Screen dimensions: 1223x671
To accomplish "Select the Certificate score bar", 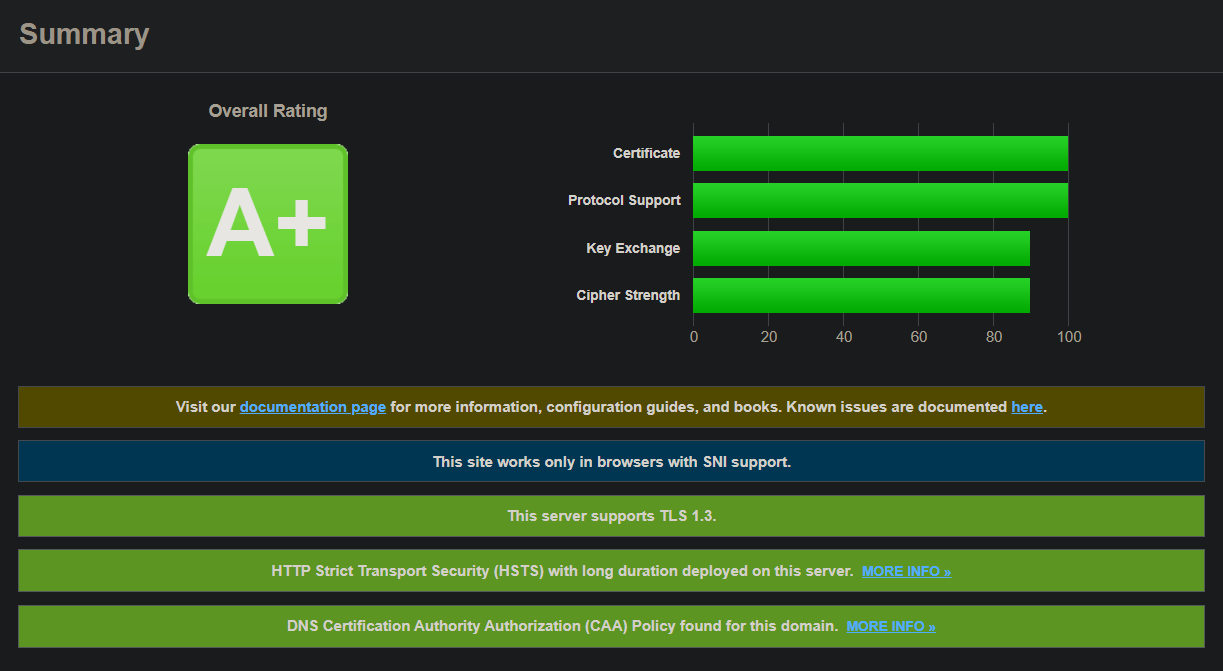I will [880, 152].
